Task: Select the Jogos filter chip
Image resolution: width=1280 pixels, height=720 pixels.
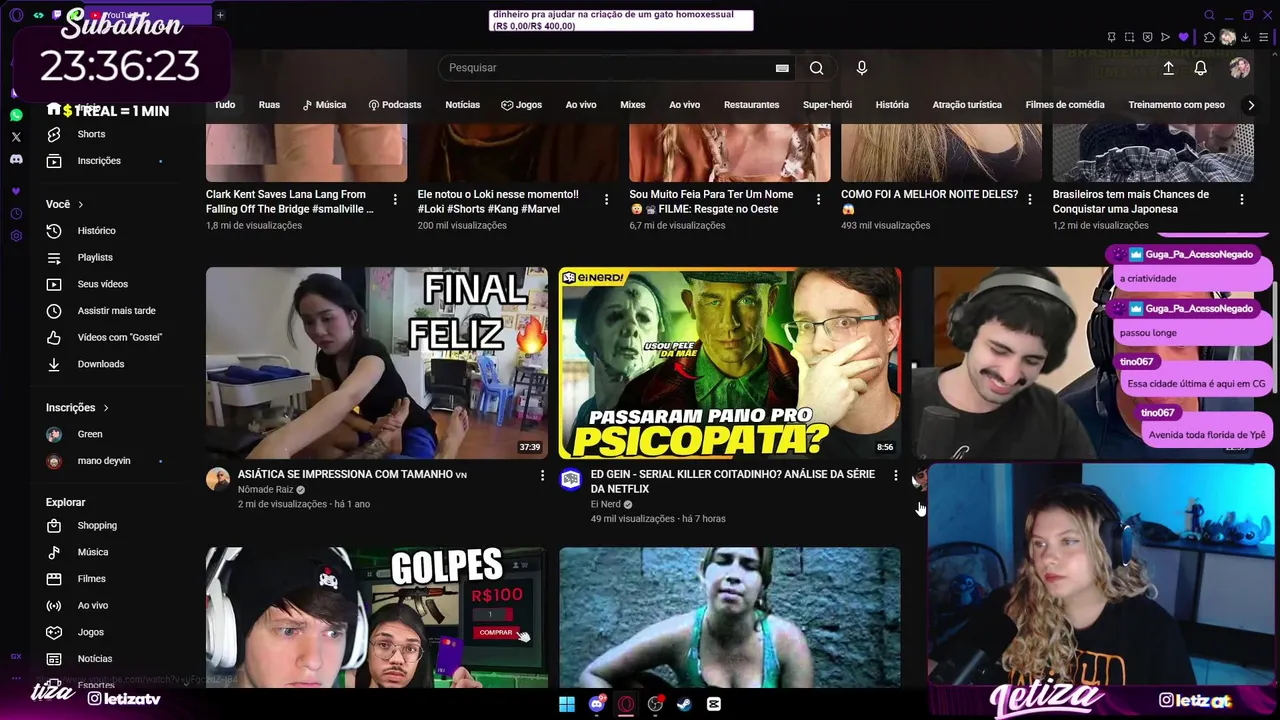Action: (x=522, y=105)
